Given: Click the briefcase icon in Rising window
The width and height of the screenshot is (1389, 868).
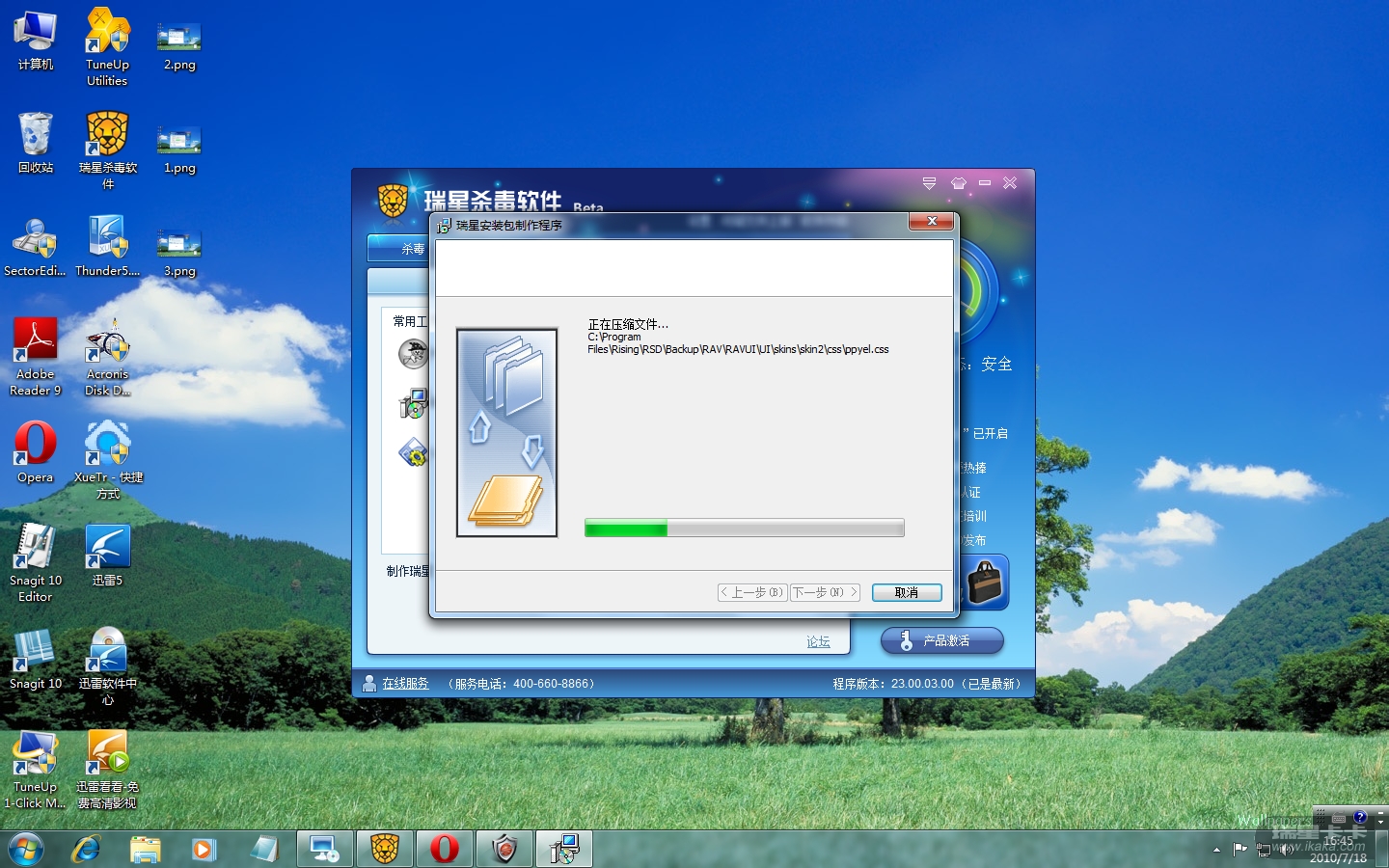Looking at the screenshot, I should [985, 582].
